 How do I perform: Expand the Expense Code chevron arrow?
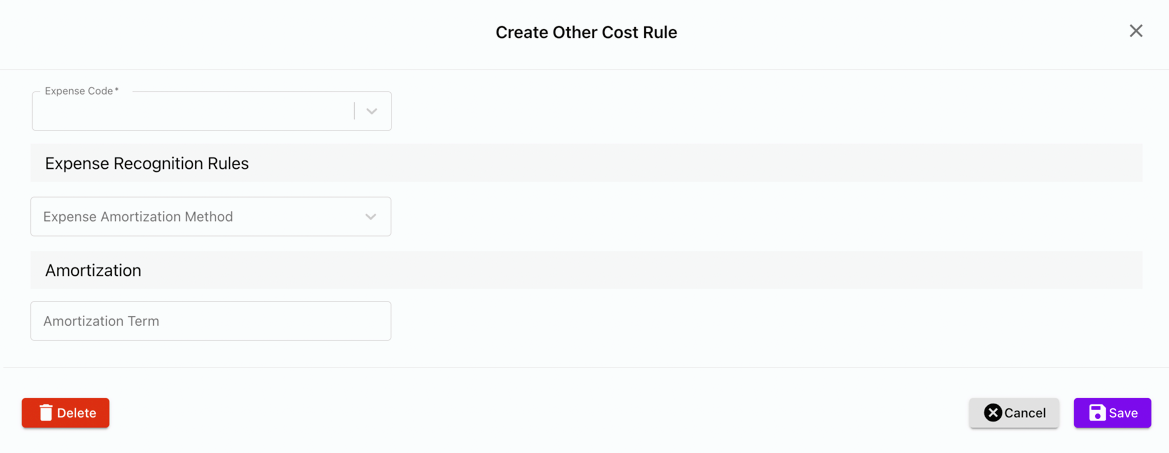pyautogui.click(x=372, y=111)
